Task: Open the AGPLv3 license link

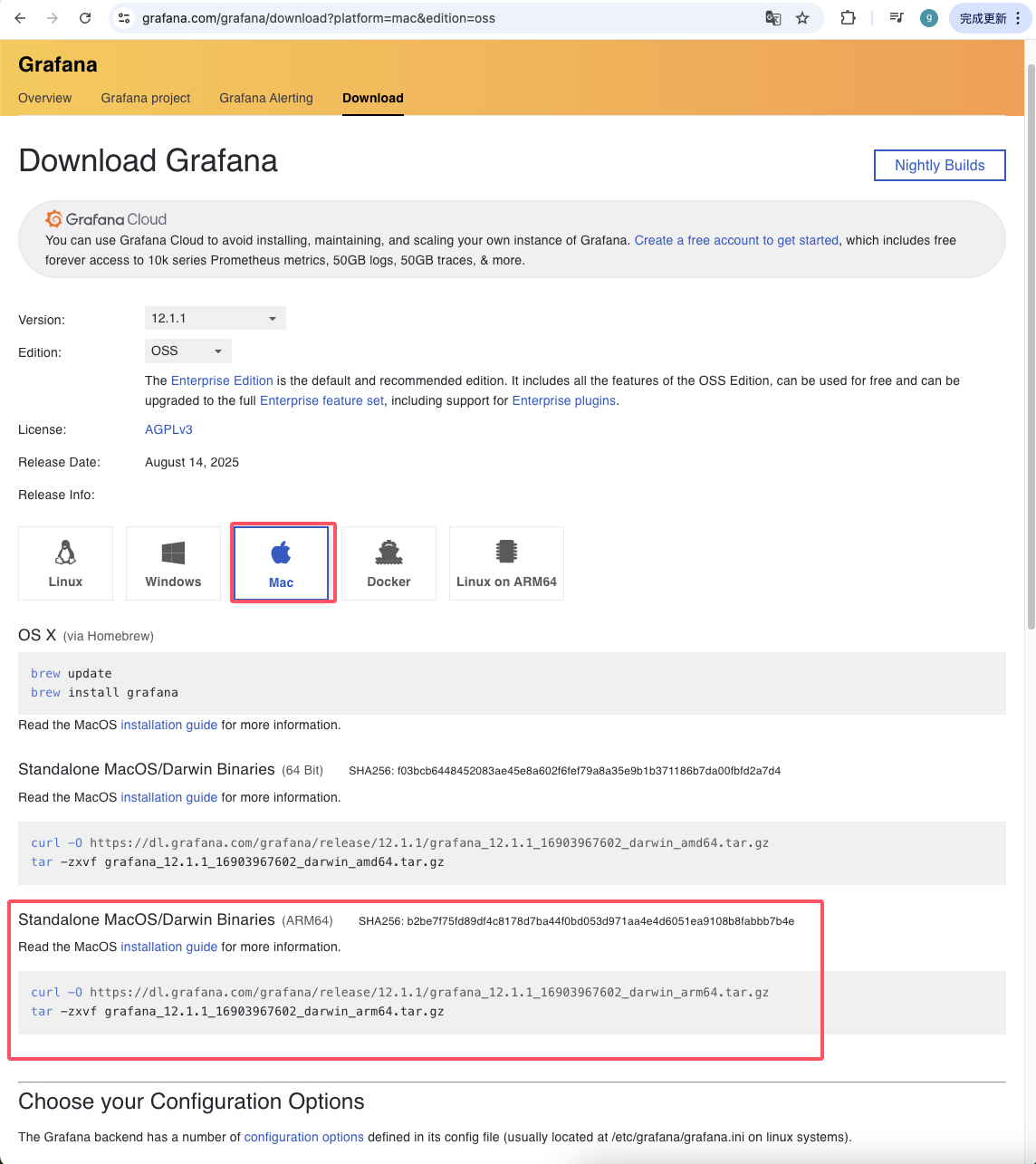Action: point(168,429)
